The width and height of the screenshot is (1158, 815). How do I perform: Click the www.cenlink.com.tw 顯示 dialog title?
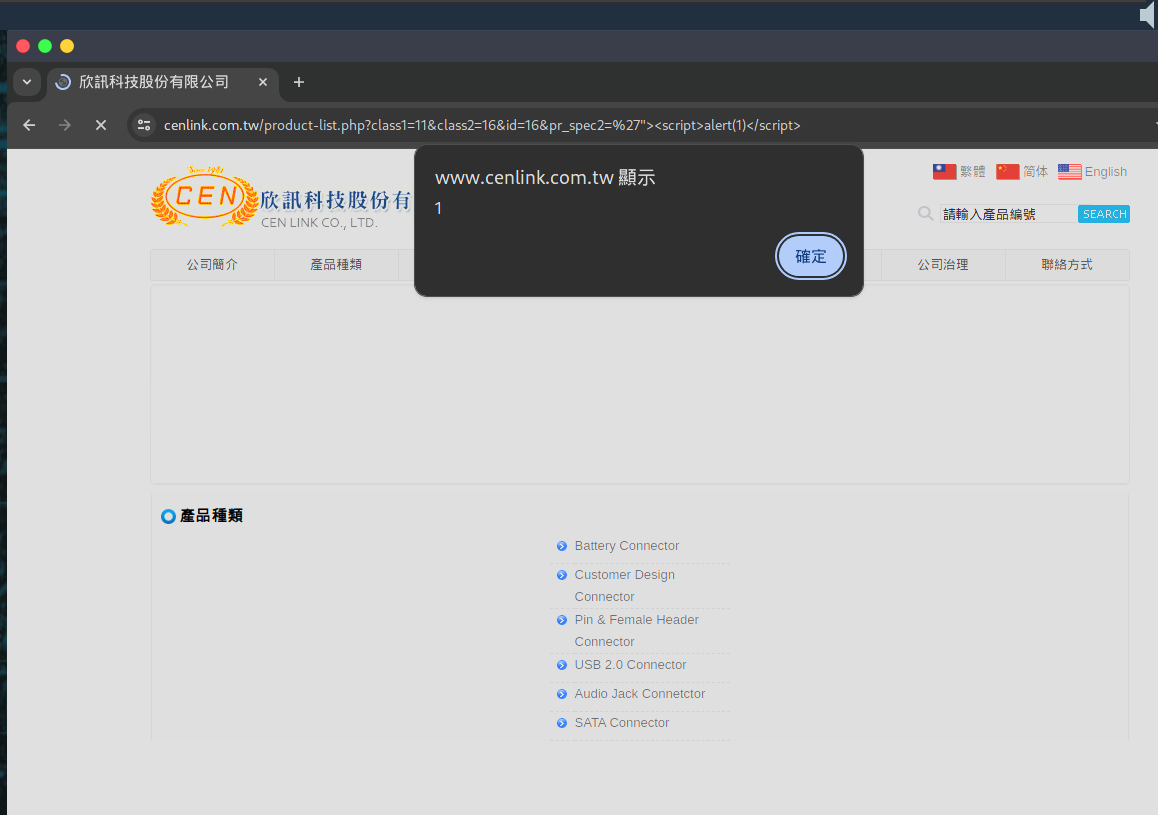tap(545, 177)
